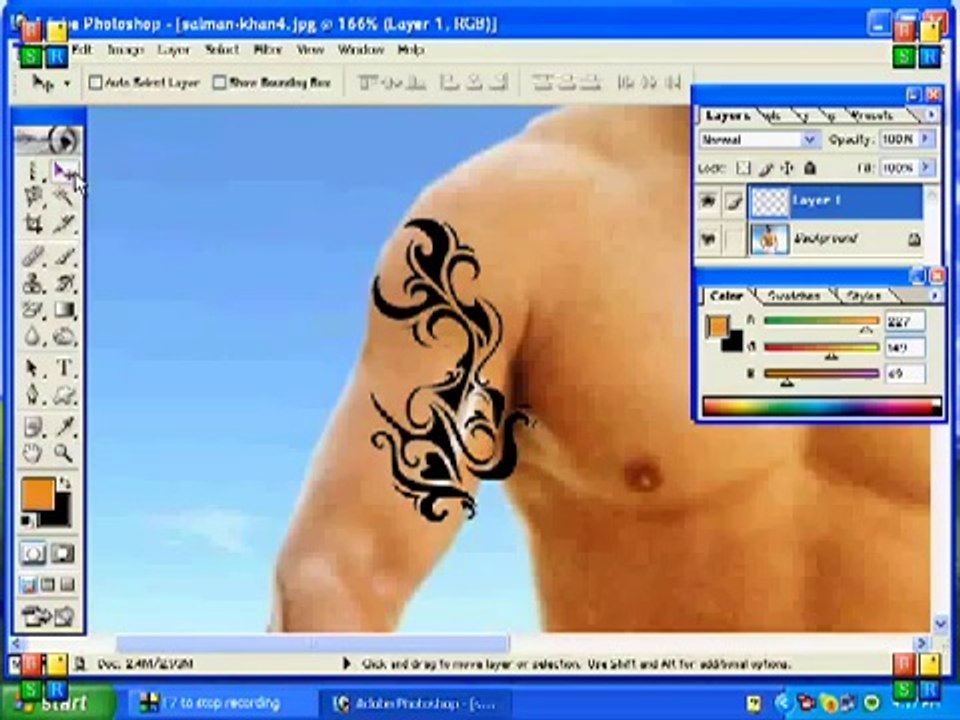Select the Healing Brush tool
The width and height of the screenshot is (960, 720).
tap(33, 256)
